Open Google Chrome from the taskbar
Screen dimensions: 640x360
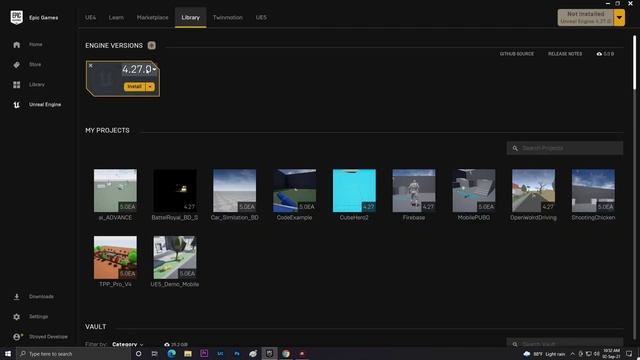click(286, 354)
